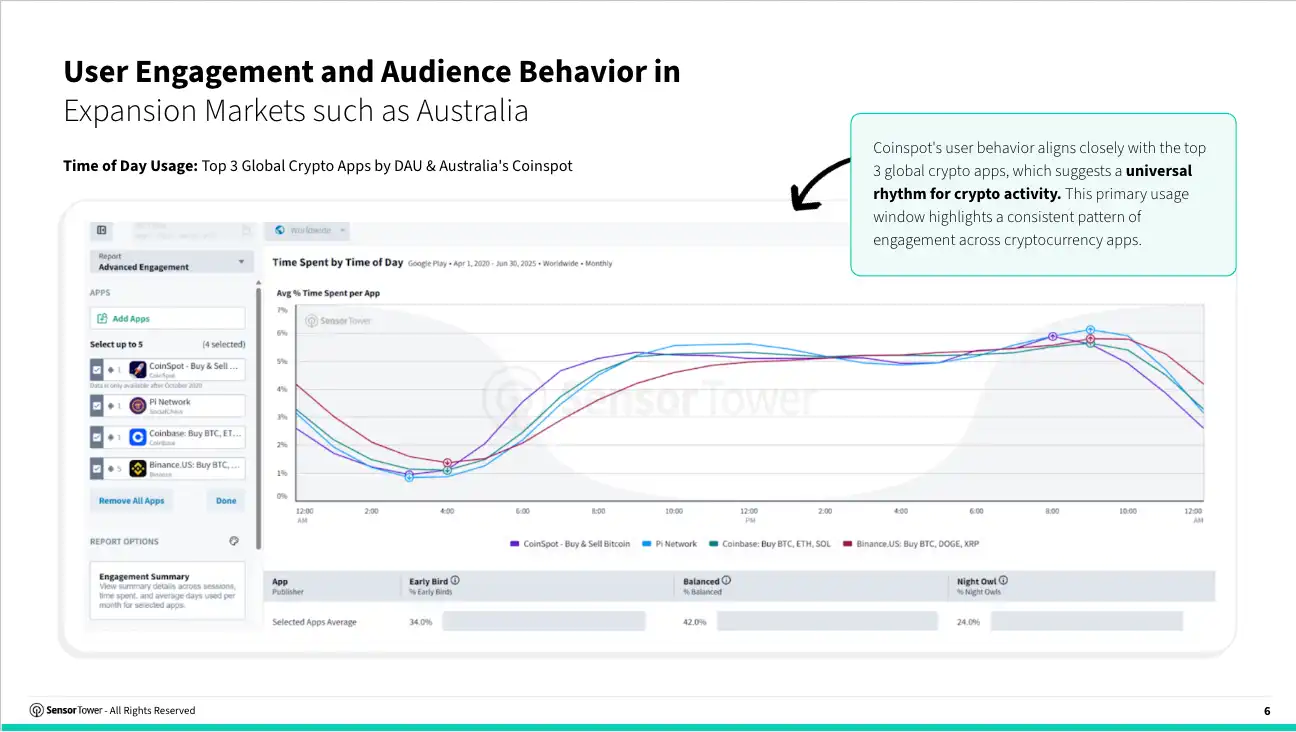Click the '12:00 PM' x-axis label
This screenshot has height=732, width=1296.
[749, 515]
